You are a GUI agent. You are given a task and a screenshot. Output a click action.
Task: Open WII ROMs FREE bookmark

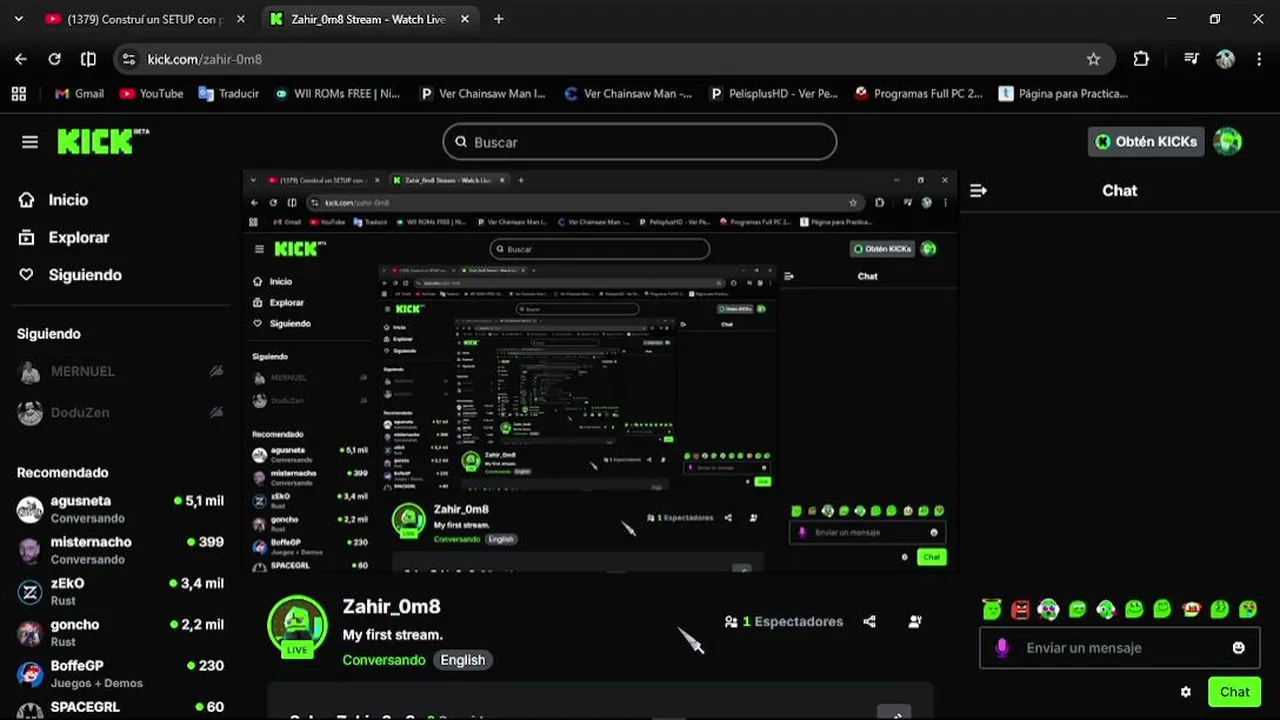pyautogui.click(x=337, y=93)
